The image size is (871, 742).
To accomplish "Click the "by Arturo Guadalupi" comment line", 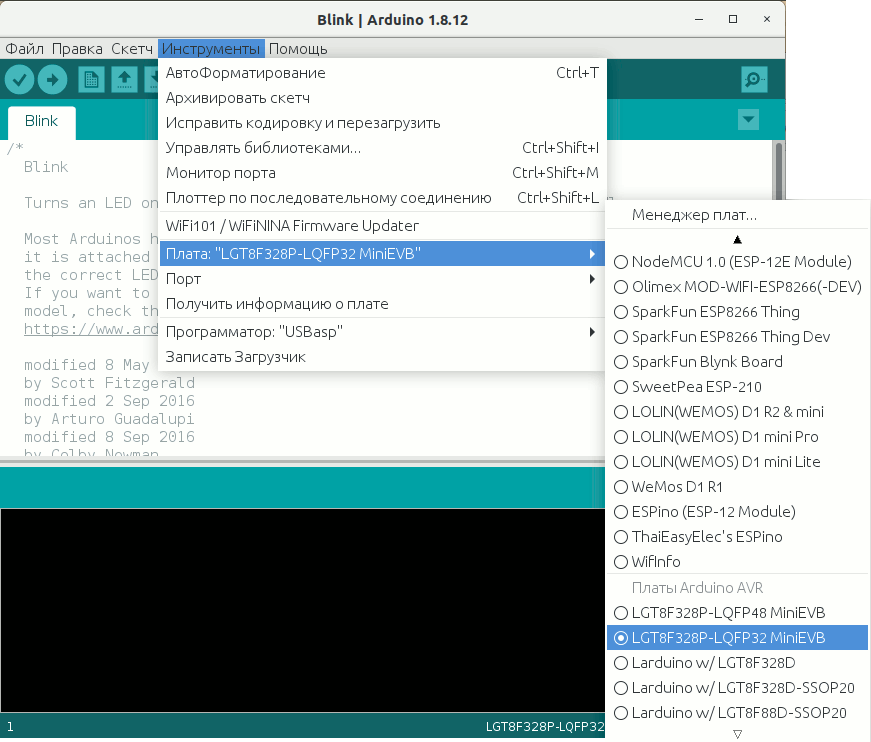I will (x=109, y=419).
